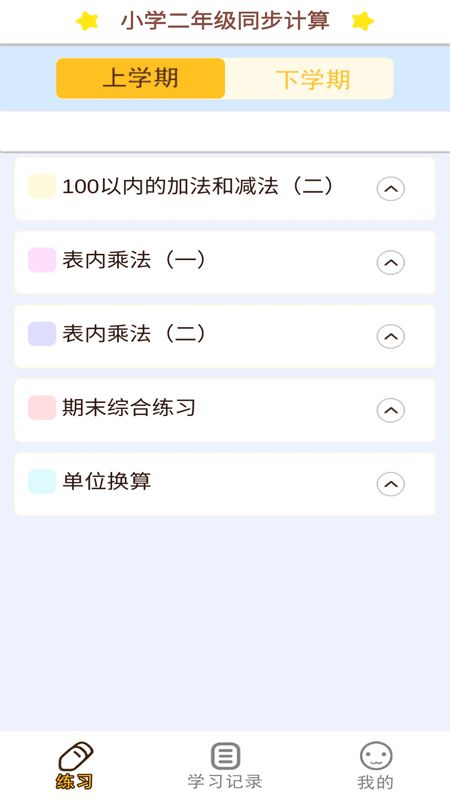
Task: Click the yellow swatch beside 100以内的加法和减法
Action: pyautogui.click(x=42, y=186)
